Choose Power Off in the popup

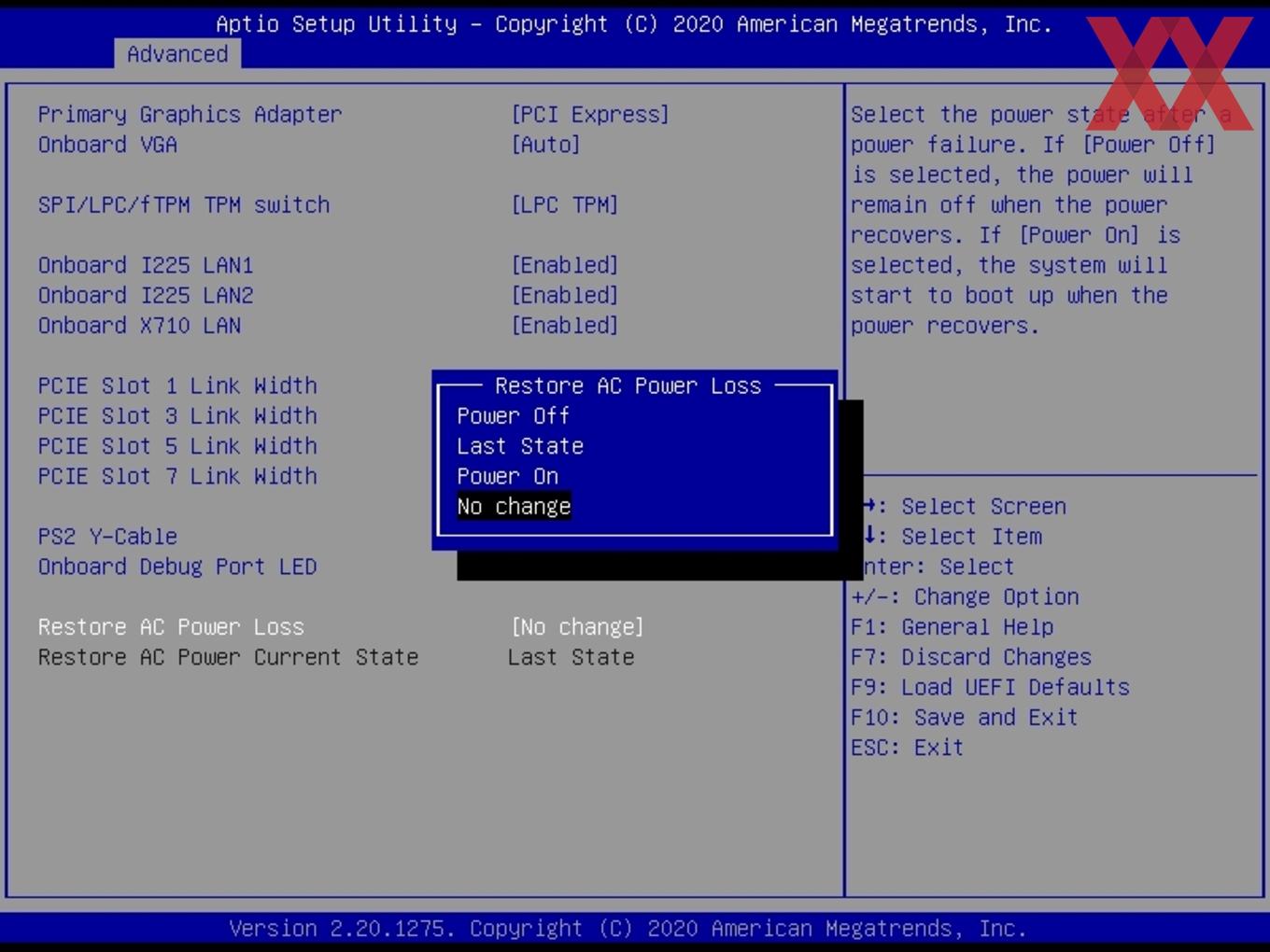(513, 416)
